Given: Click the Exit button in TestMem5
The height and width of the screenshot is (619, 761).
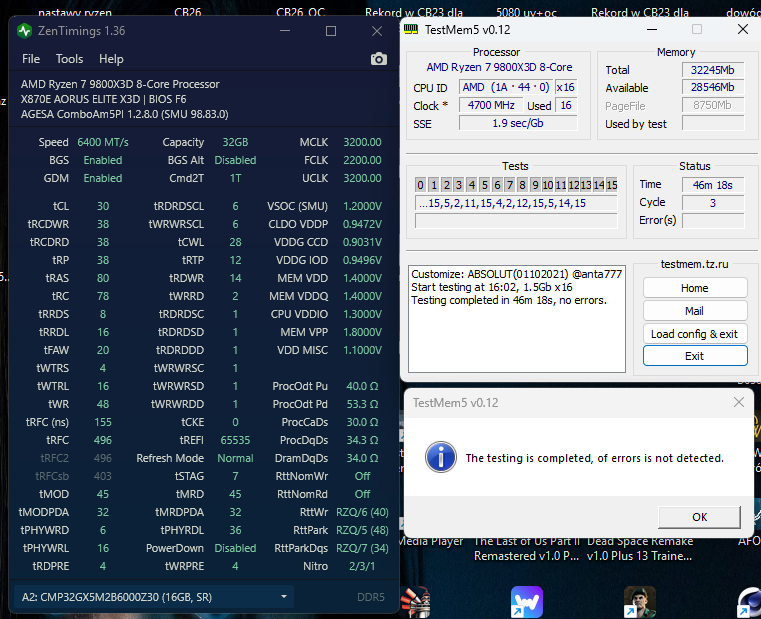Looking at the screenshot, I should coord(694,356).
